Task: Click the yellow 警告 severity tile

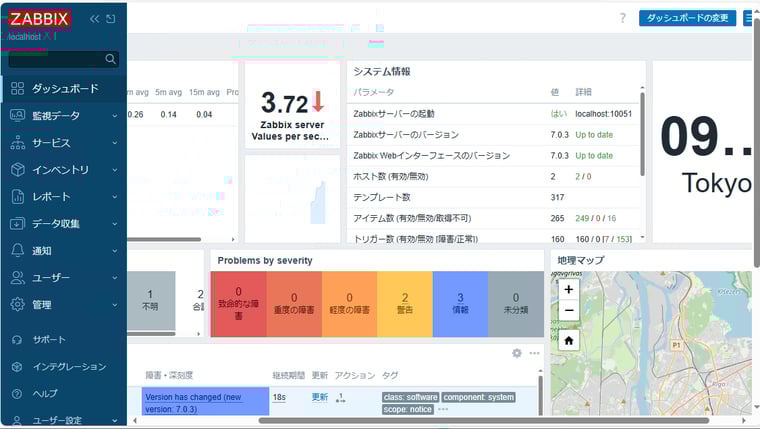Action: 405,304
